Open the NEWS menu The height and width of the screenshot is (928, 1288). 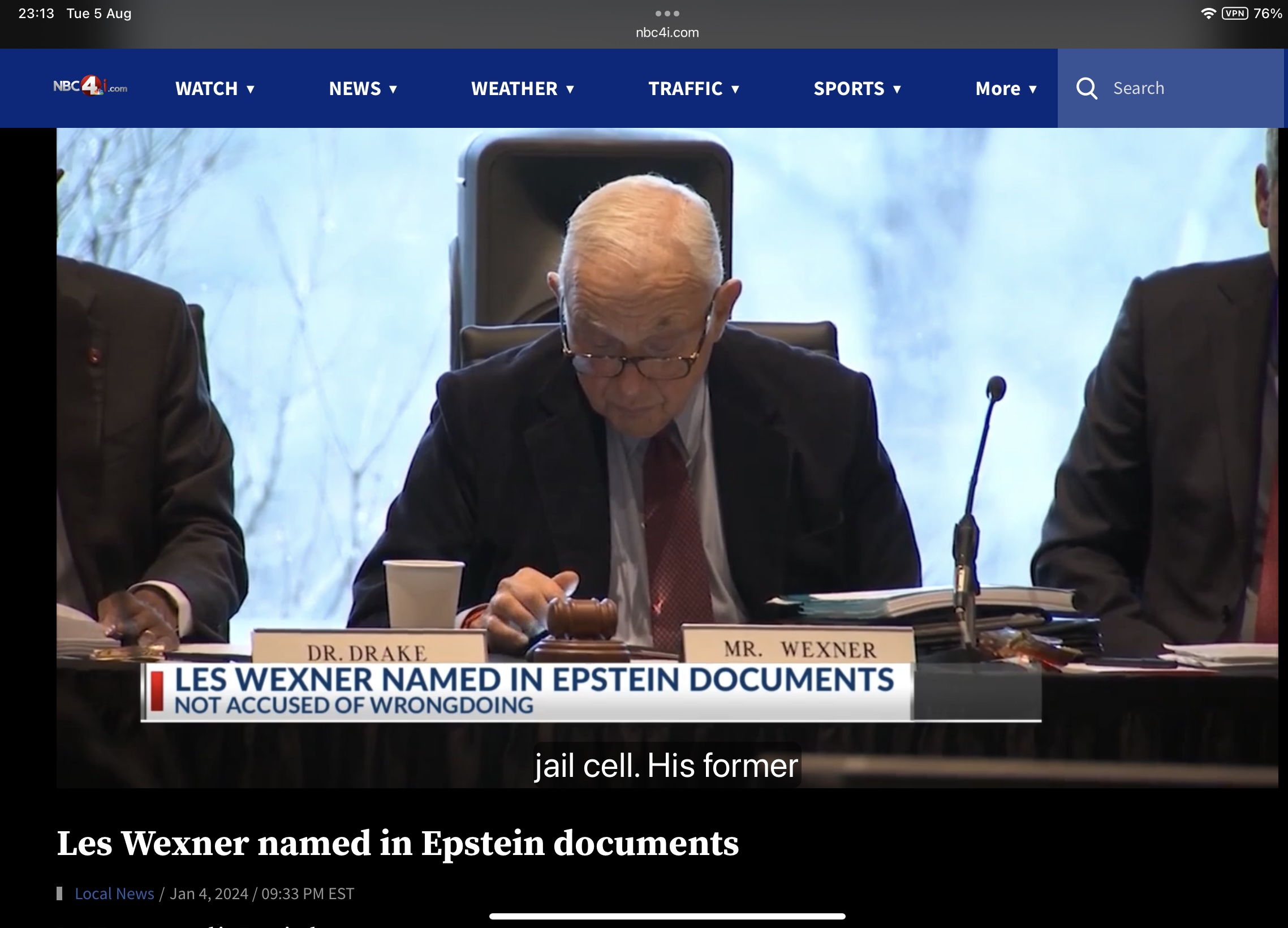pos(355,89)
